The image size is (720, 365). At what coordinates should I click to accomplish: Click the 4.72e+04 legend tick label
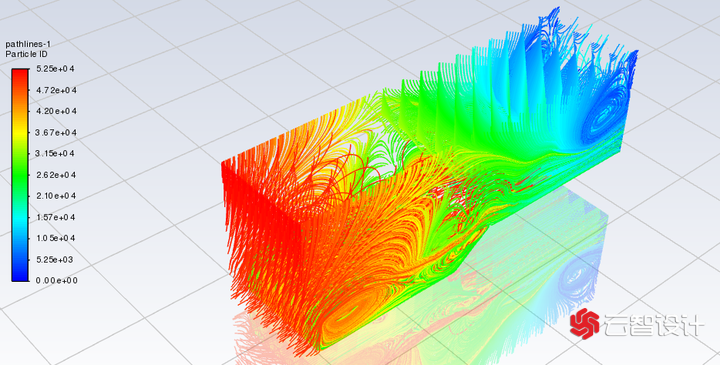56,90
